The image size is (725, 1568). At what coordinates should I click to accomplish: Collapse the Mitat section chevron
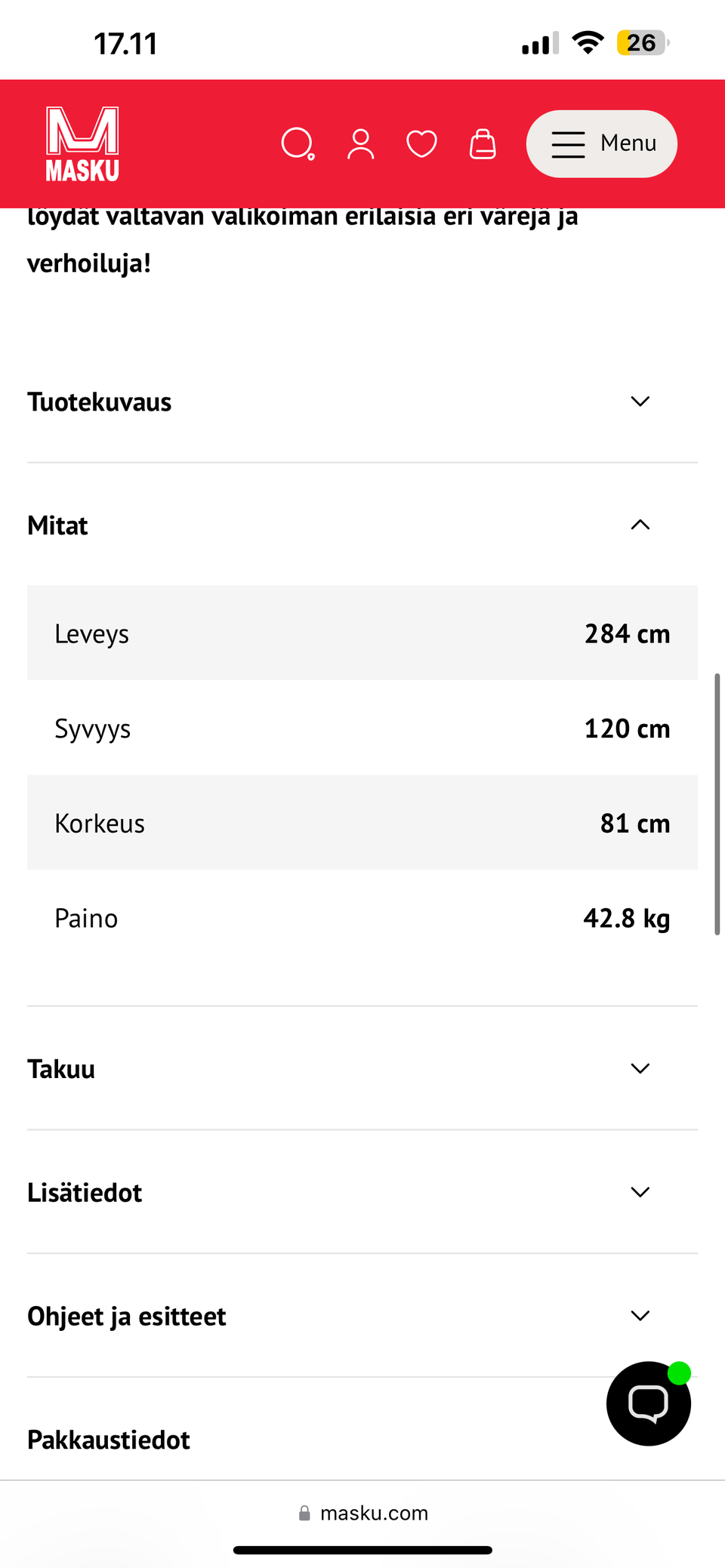tap(640, 525)
